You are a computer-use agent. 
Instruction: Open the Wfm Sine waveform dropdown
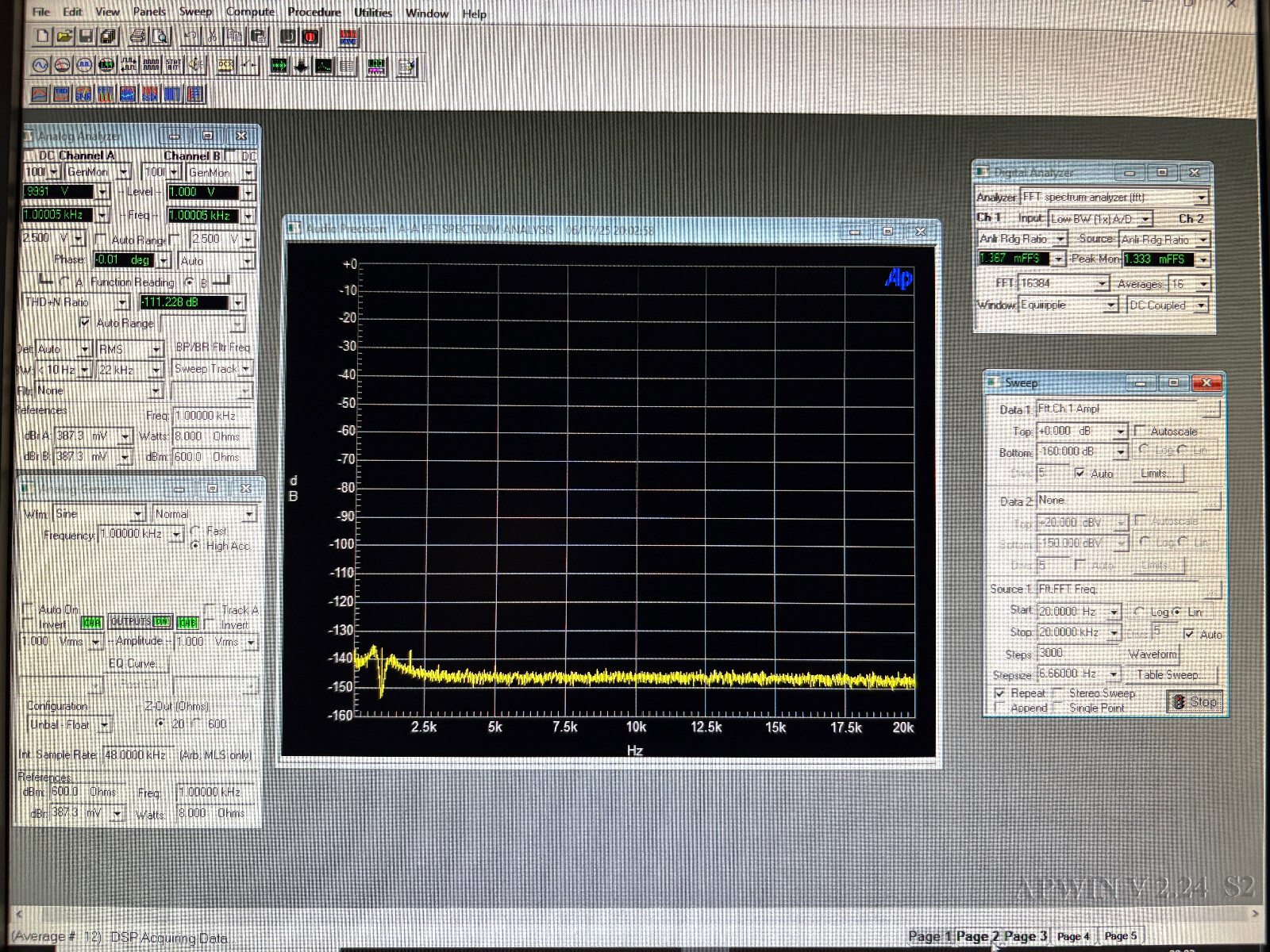[138, 514]
